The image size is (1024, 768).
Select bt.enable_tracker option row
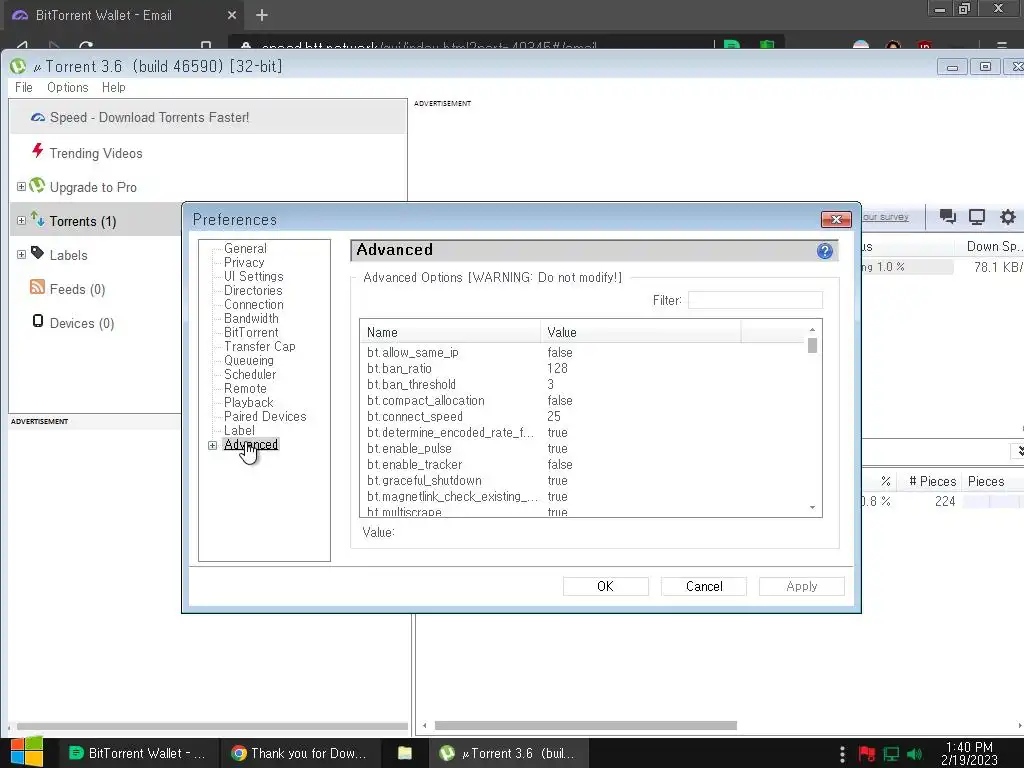[584, 464]
